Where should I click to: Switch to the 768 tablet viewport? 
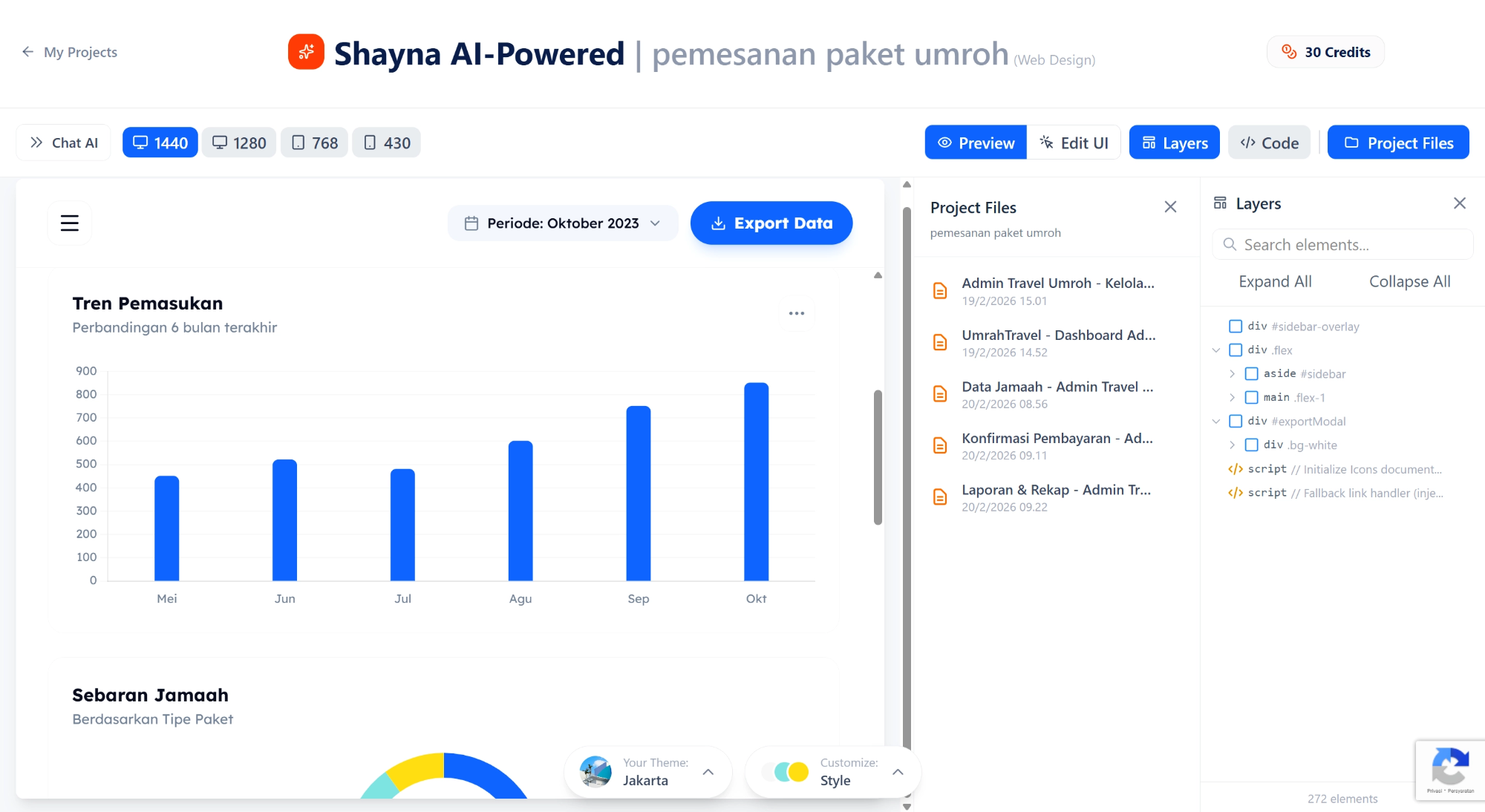[313, 142]
